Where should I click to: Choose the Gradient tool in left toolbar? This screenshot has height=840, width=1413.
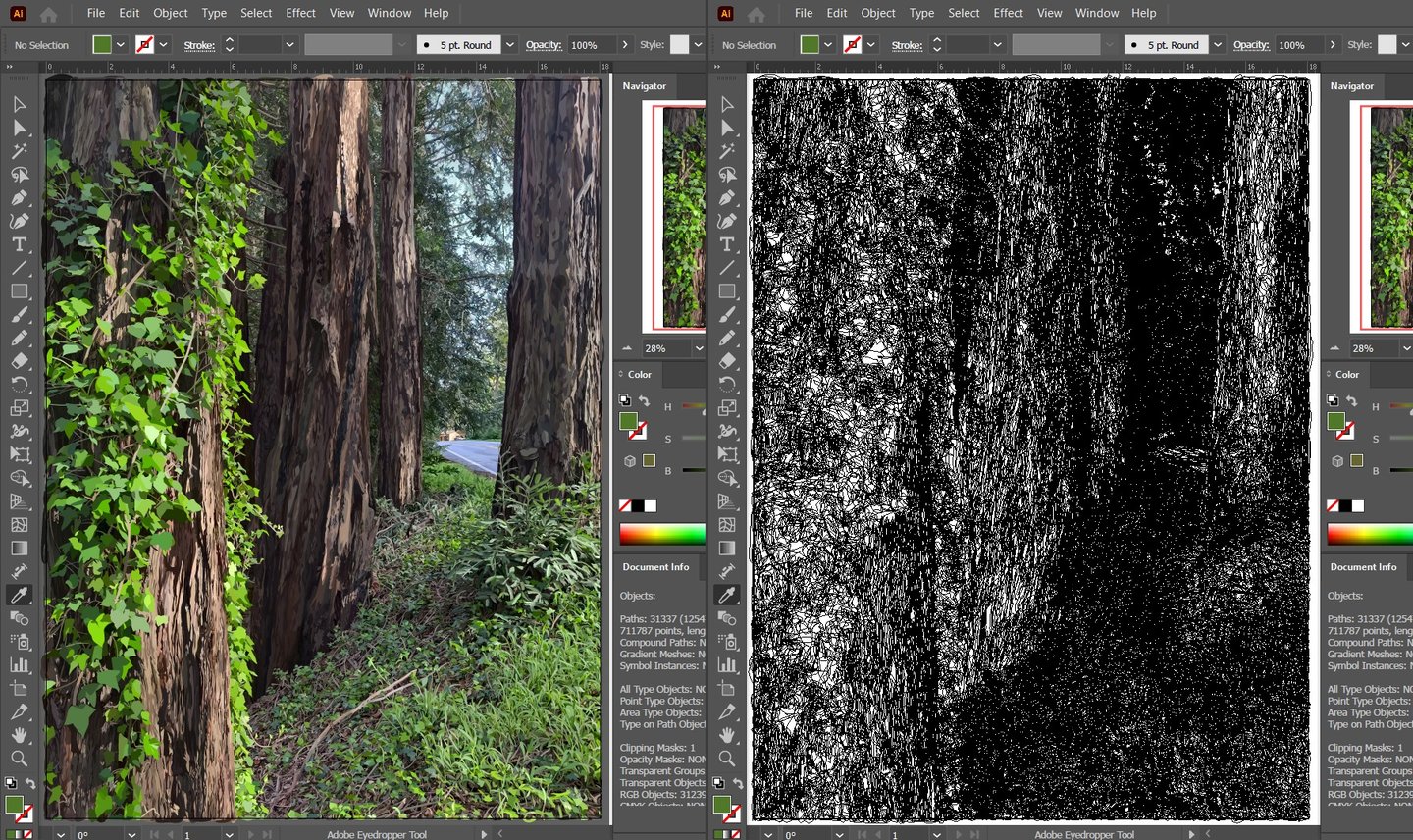pyautogui.click(x=19, y=549)
